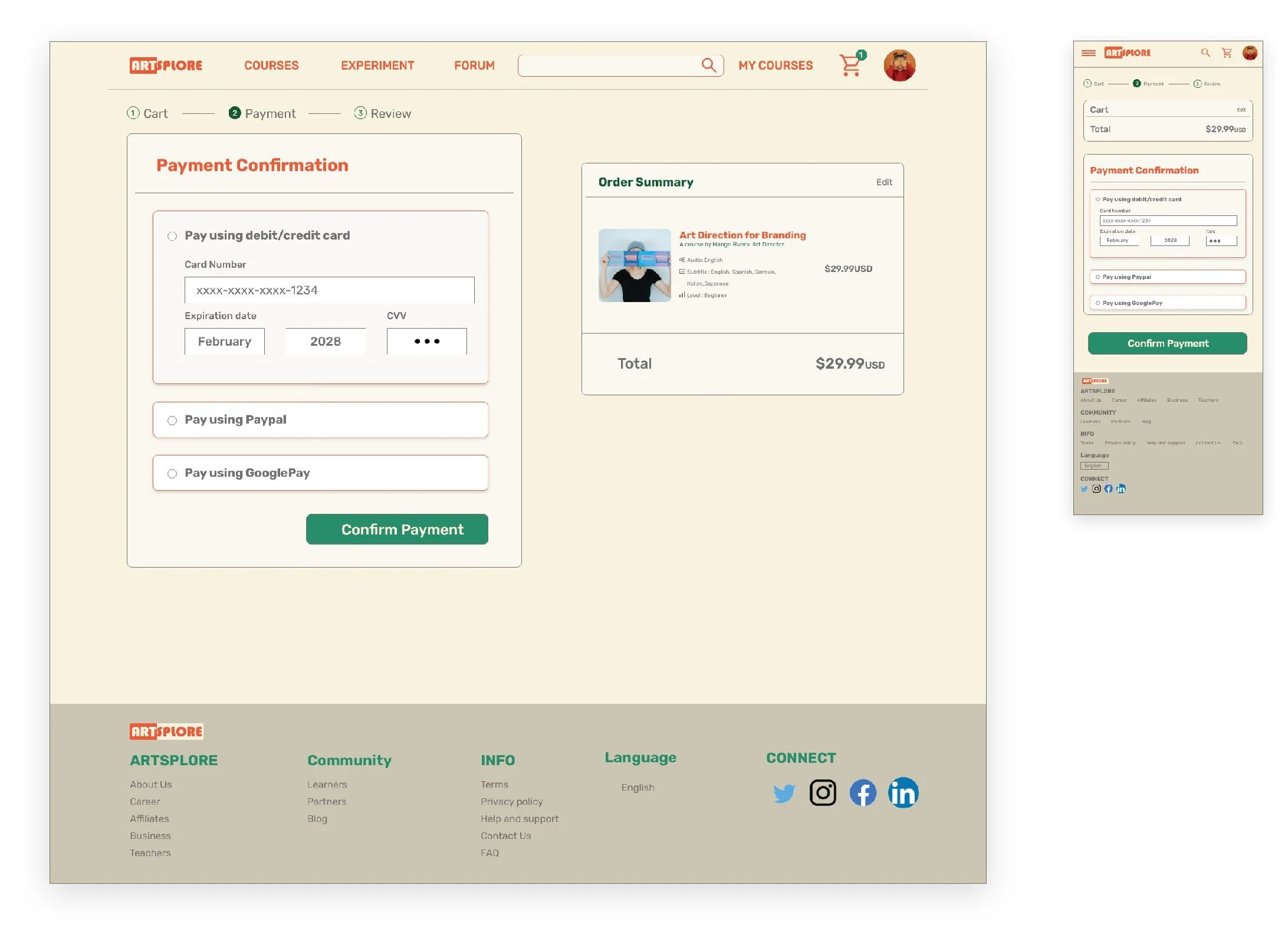The image size is (1288, 941).
Task: Click Edit link in Order Summary
Action: [x=883, y=182]
